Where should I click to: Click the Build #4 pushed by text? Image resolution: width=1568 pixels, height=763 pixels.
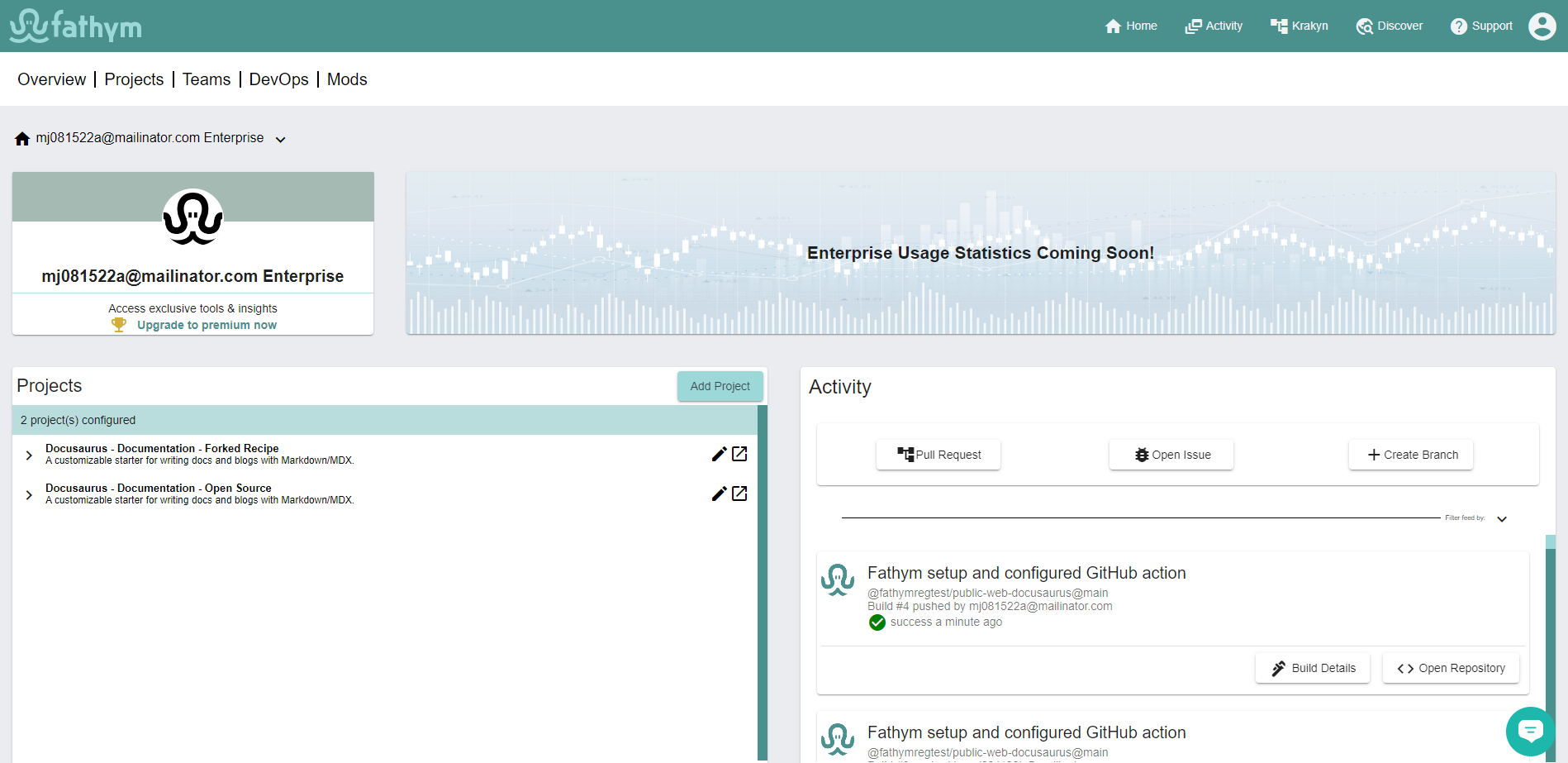(990, 606)
